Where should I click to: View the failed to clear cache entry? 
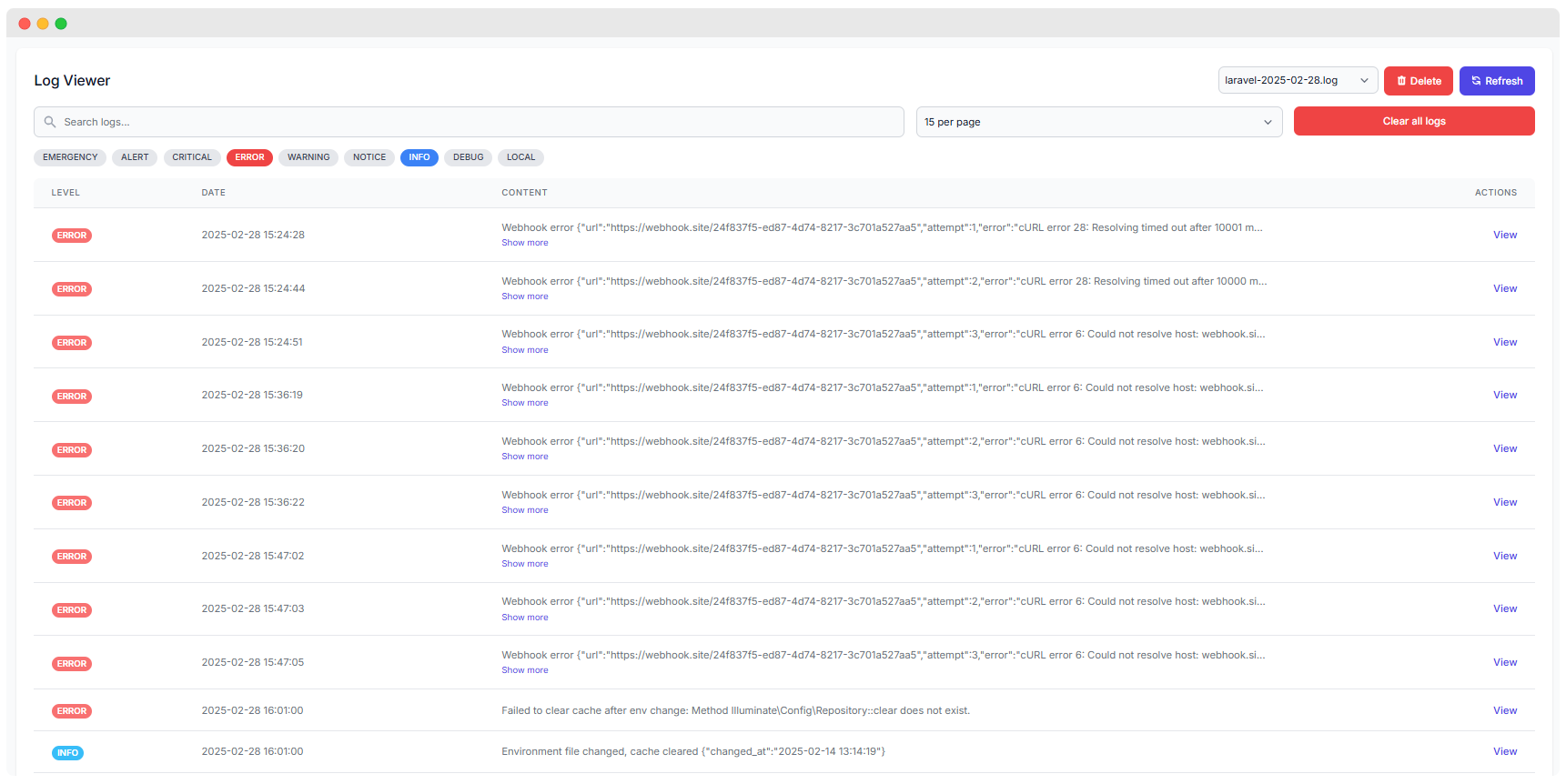(x=1505, y=710)
